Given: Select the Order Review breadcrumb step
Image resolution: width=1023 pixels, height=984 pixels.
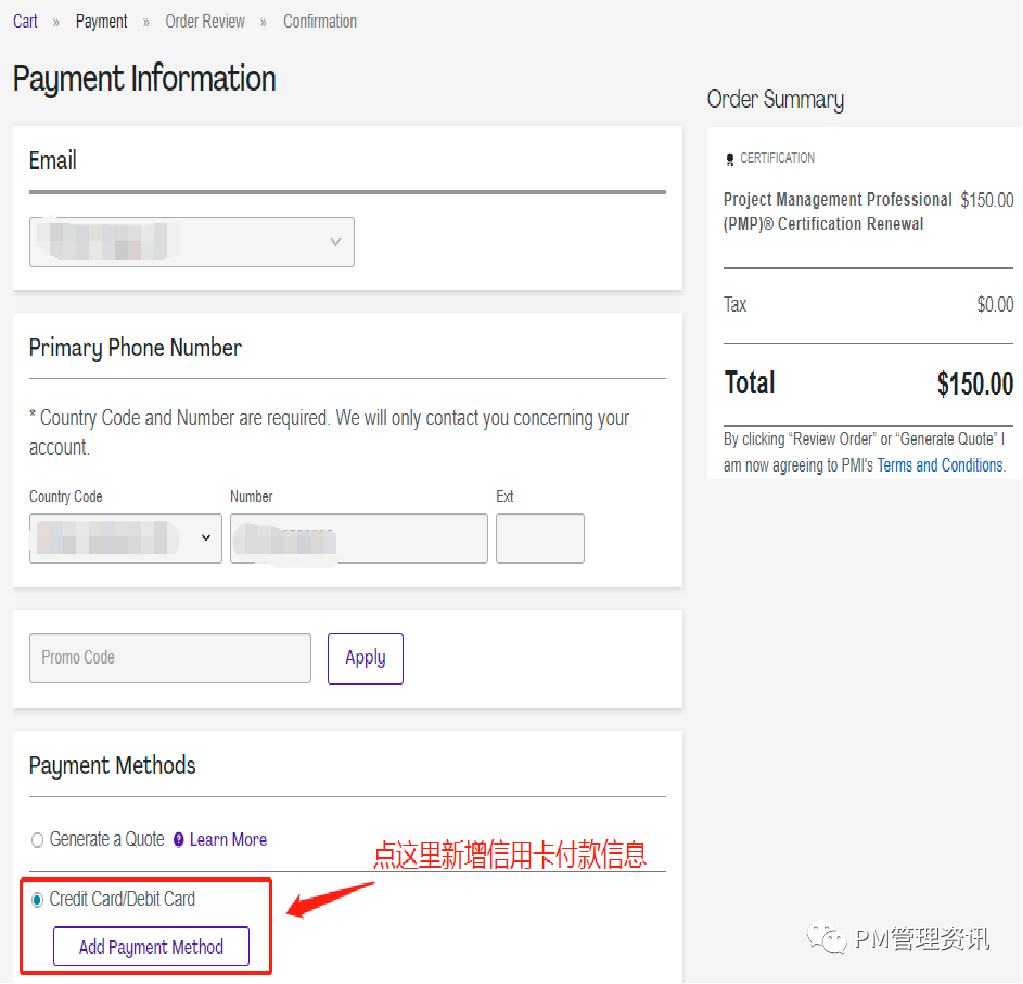Looking at the screenshot, I should click(205, 22).
